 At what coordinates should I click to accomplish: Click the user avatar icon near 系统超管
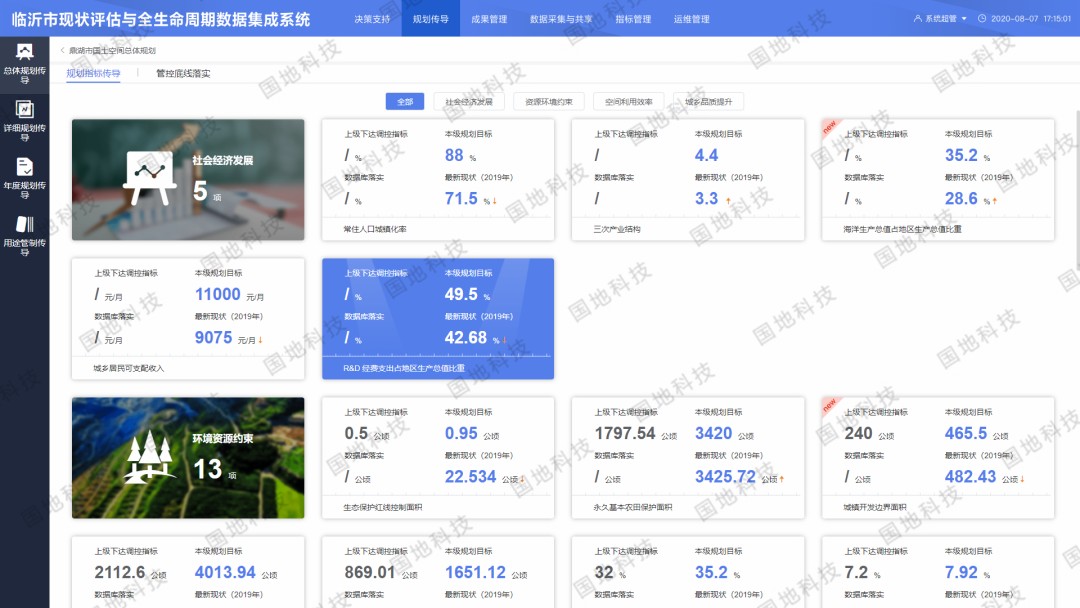point(917,19)
